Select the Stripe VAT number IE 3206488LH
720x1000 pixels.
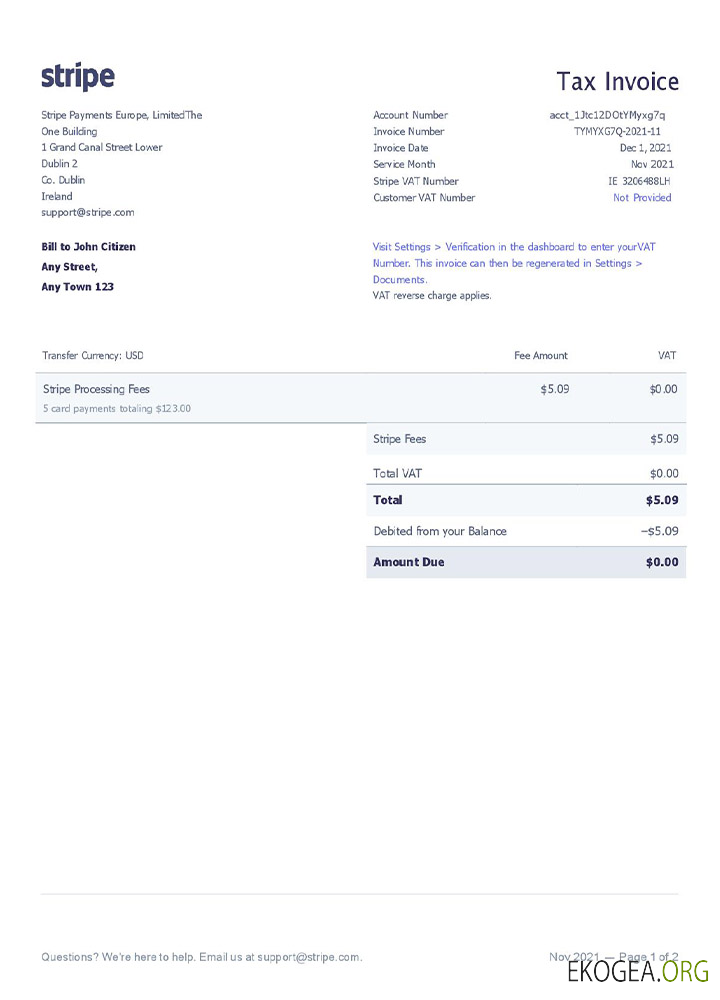pos(639,181)
